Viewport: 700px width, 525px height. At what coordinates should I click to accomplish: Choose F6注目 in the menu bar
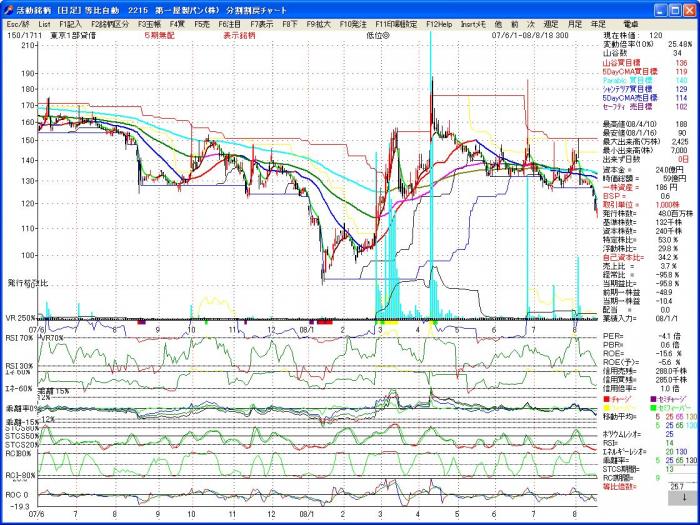229,24
